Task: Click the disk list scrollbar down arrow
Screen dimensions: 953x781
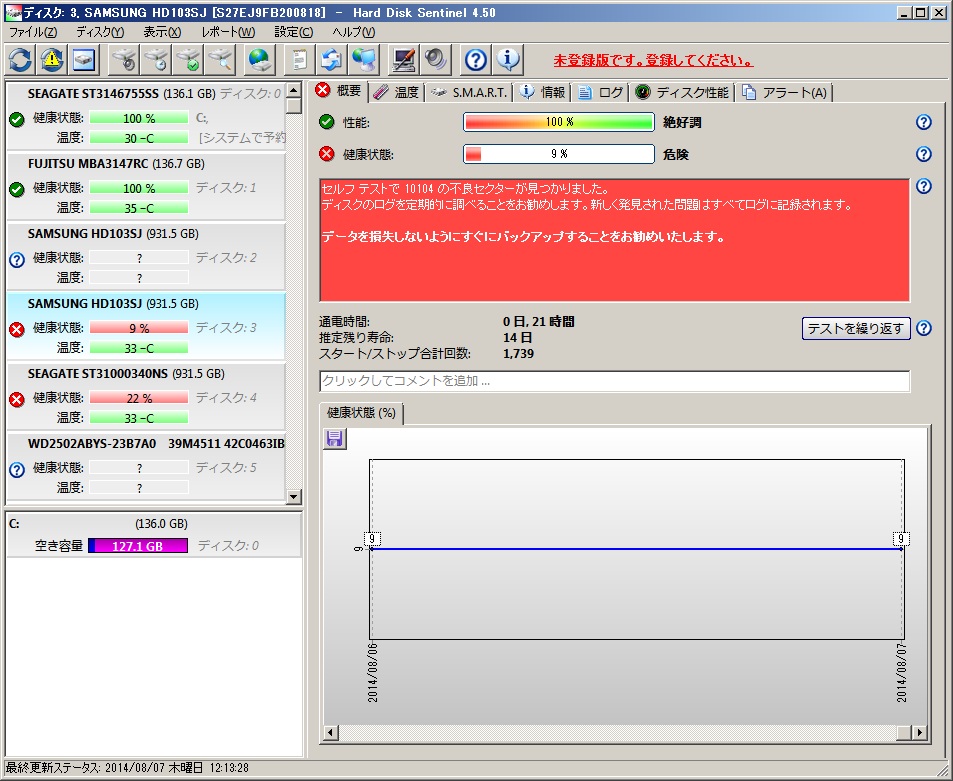Action: tap(293, 496)
